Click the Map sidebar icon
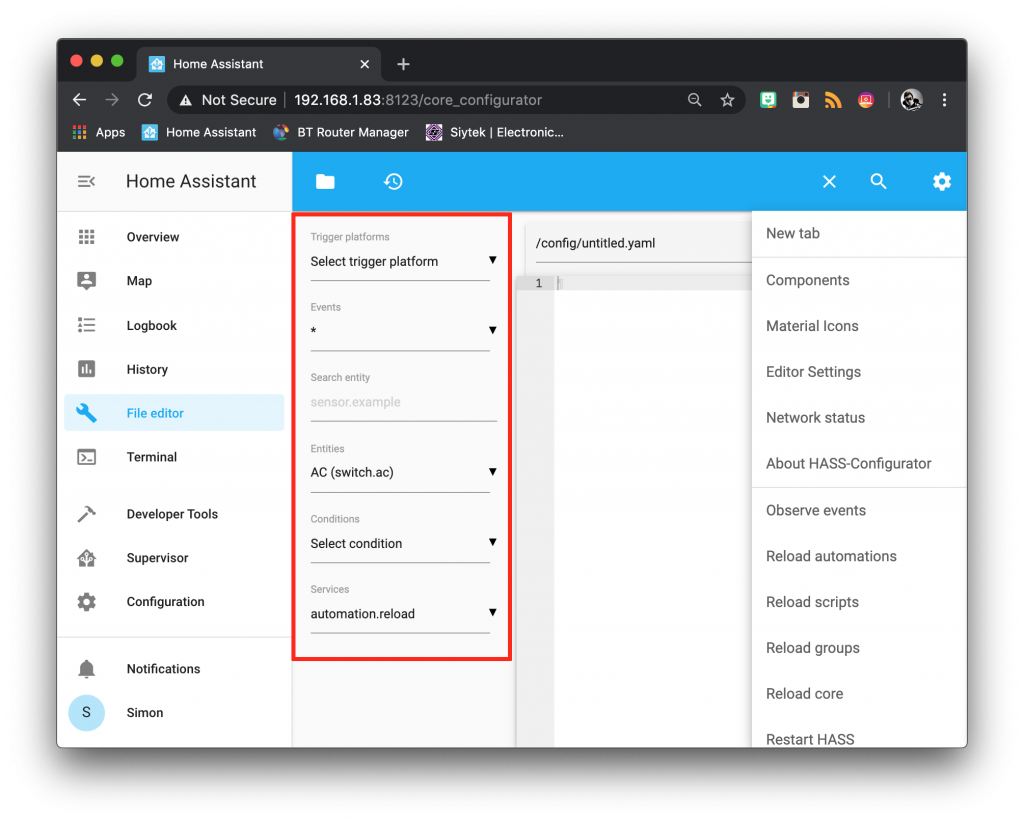 86,281
